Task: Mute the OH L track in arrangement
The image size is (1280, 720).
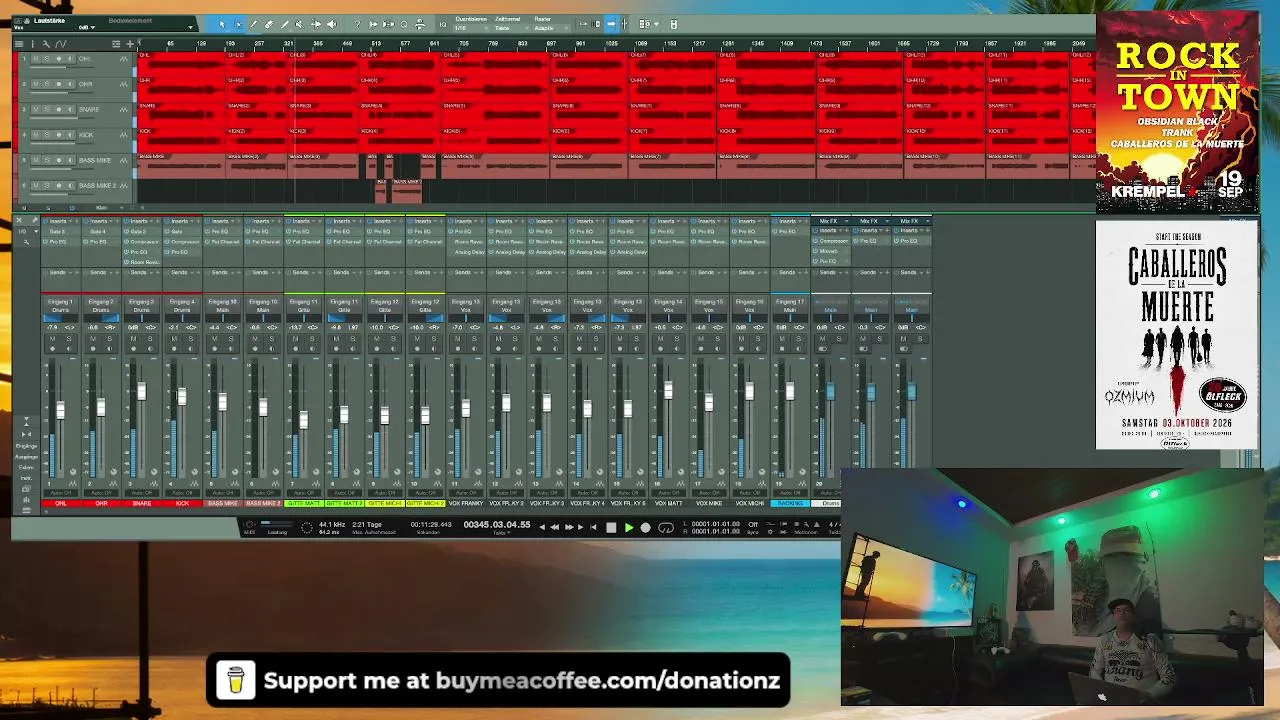Action: pyautogui.click(x=35, y=59)
